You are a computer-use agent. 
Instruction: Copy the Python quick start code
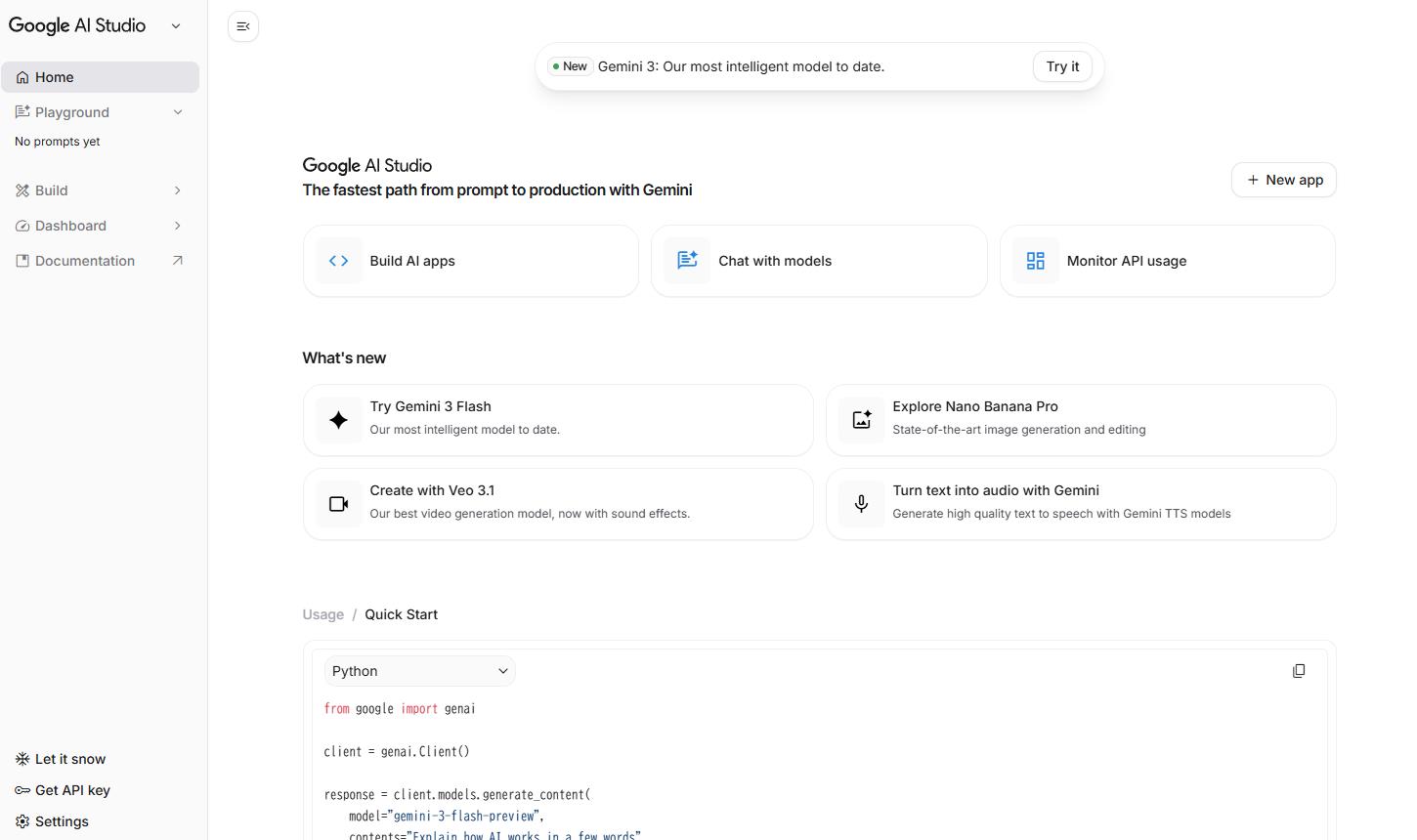[x=1299, y=671]
